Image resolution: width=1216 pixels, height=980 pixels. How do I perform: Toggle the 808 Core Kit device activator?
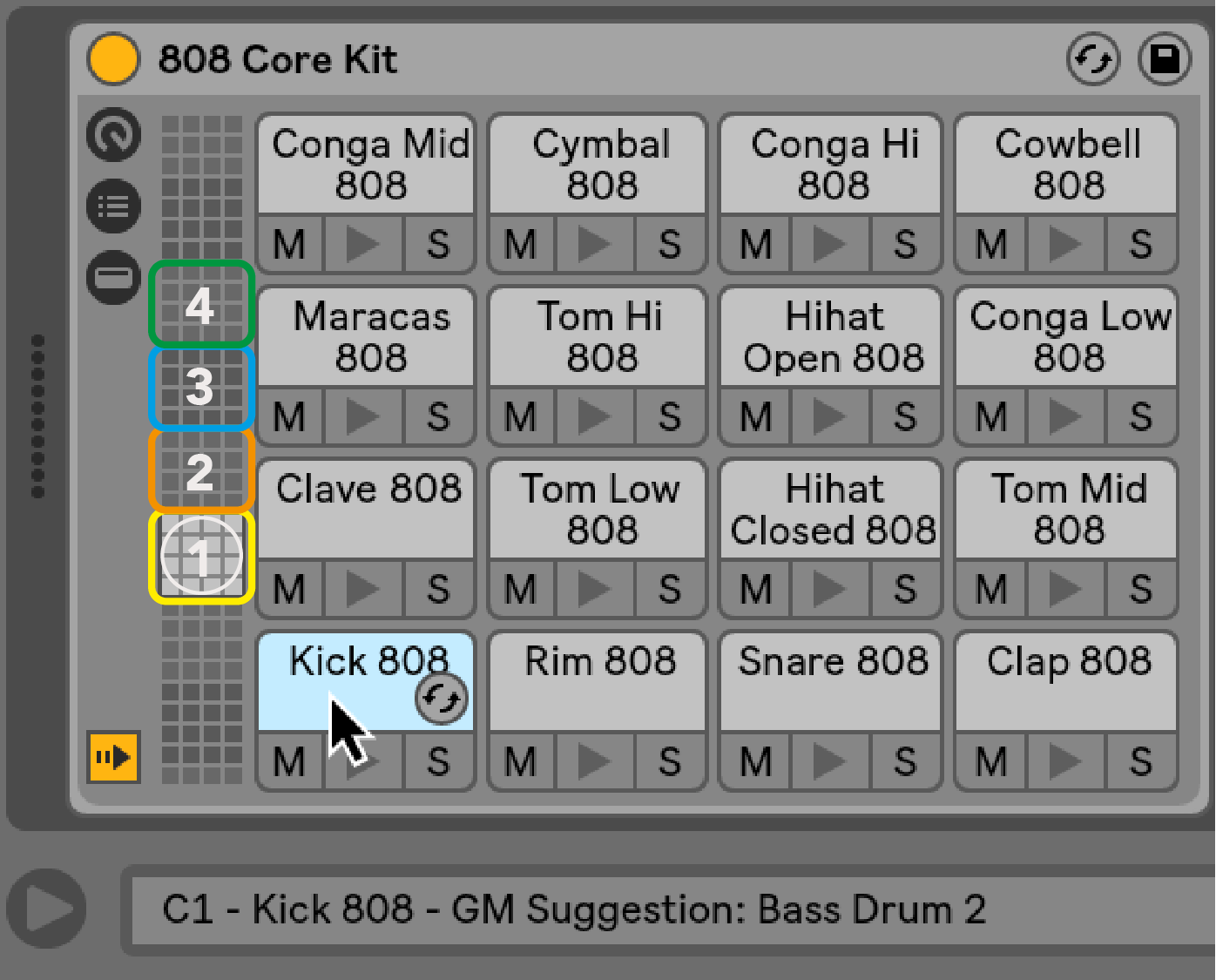(113, 59)
